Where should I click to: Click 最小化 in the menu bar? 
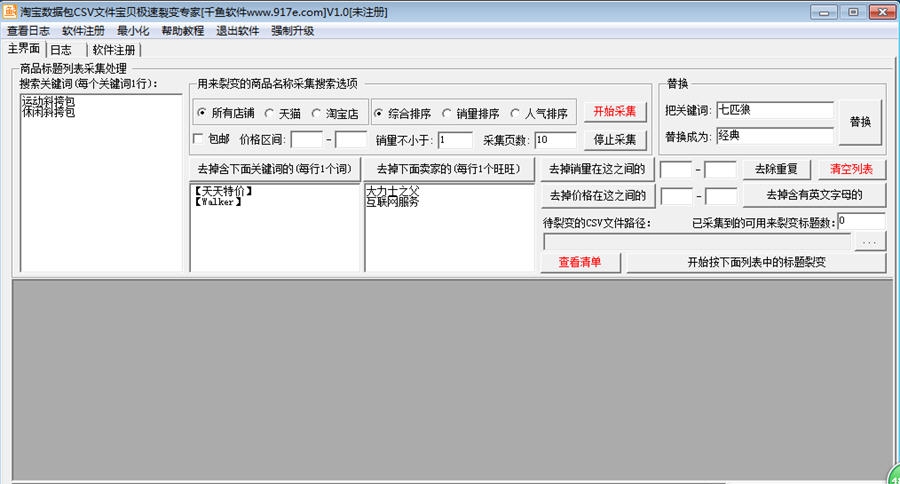133,31
